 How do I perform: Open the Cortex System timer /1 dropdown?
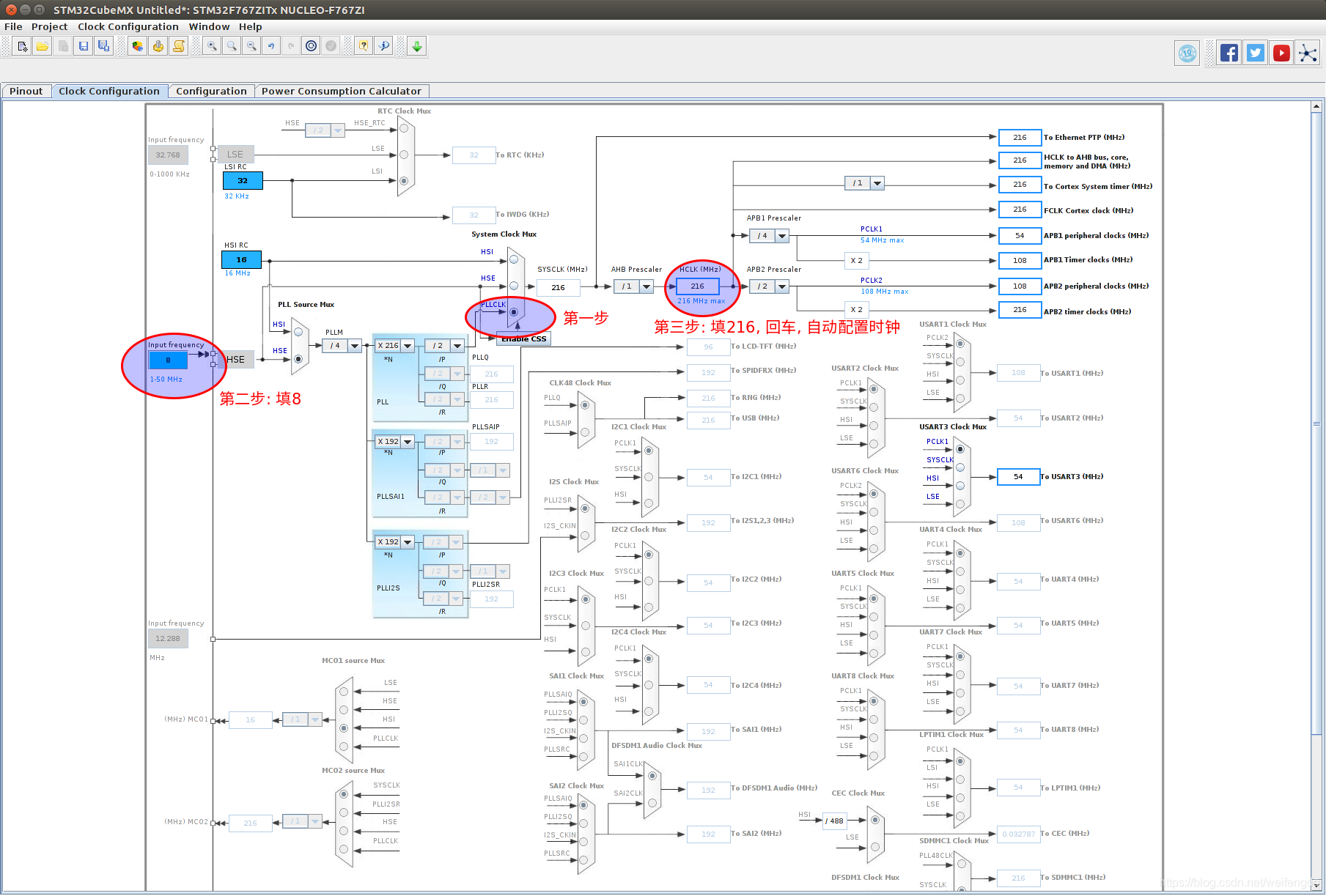[877, 183]
